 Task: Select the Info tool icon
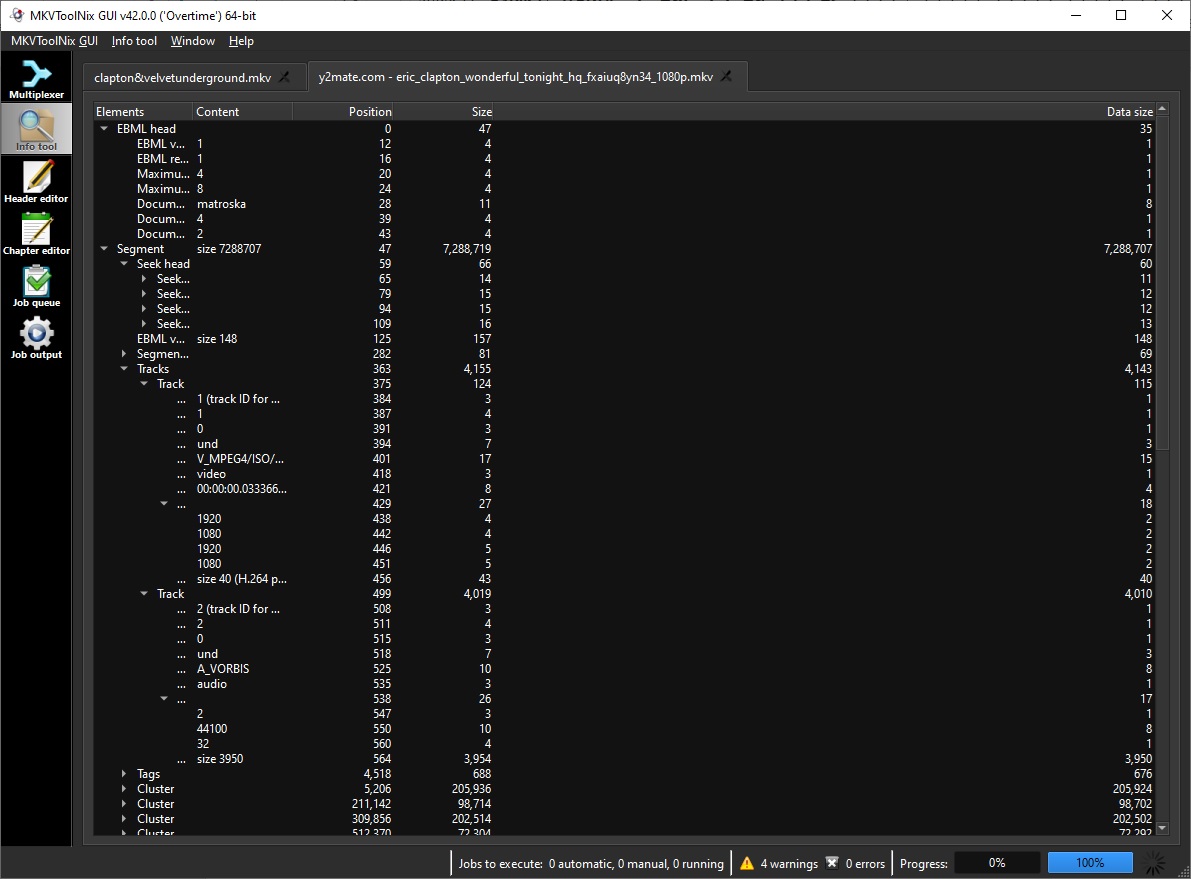[36, 129]
